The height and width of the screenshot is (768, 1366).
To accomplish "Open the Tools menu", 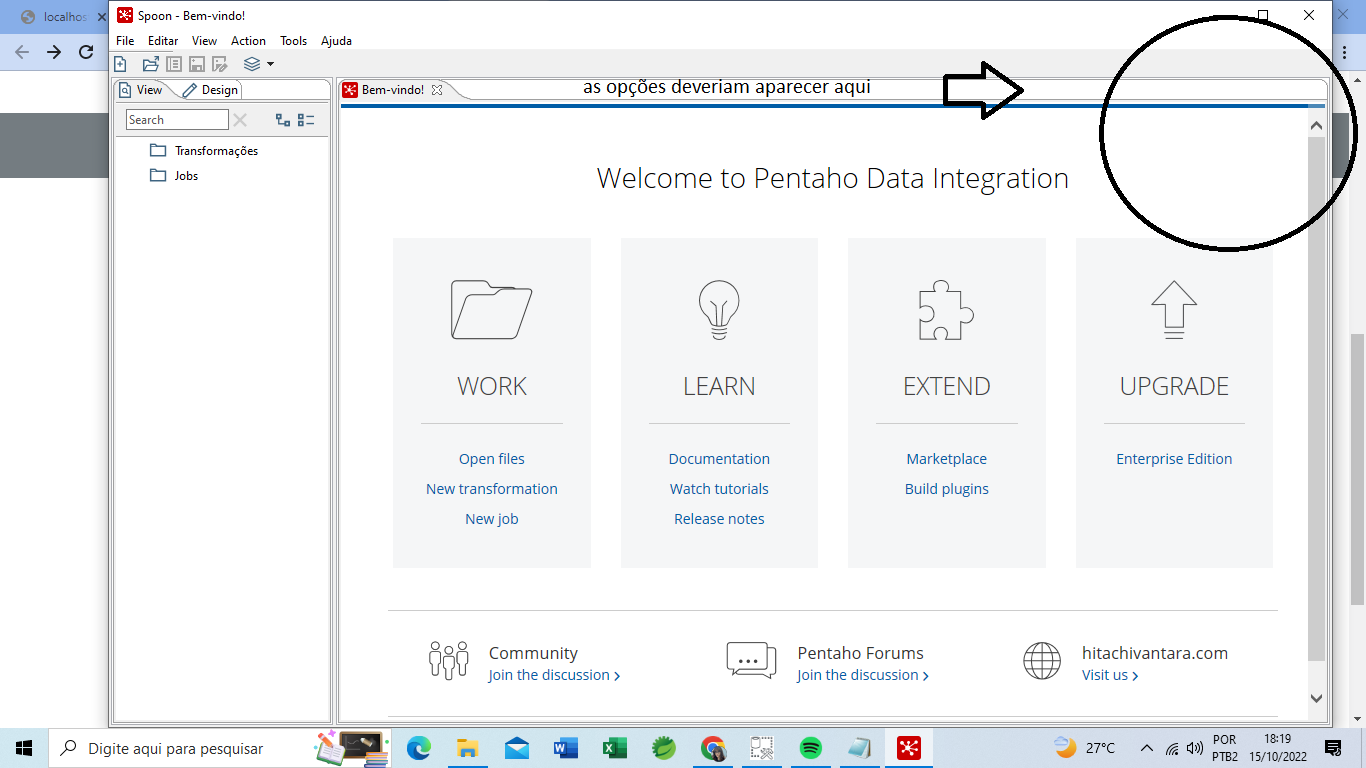I will (x=293, y=41).
